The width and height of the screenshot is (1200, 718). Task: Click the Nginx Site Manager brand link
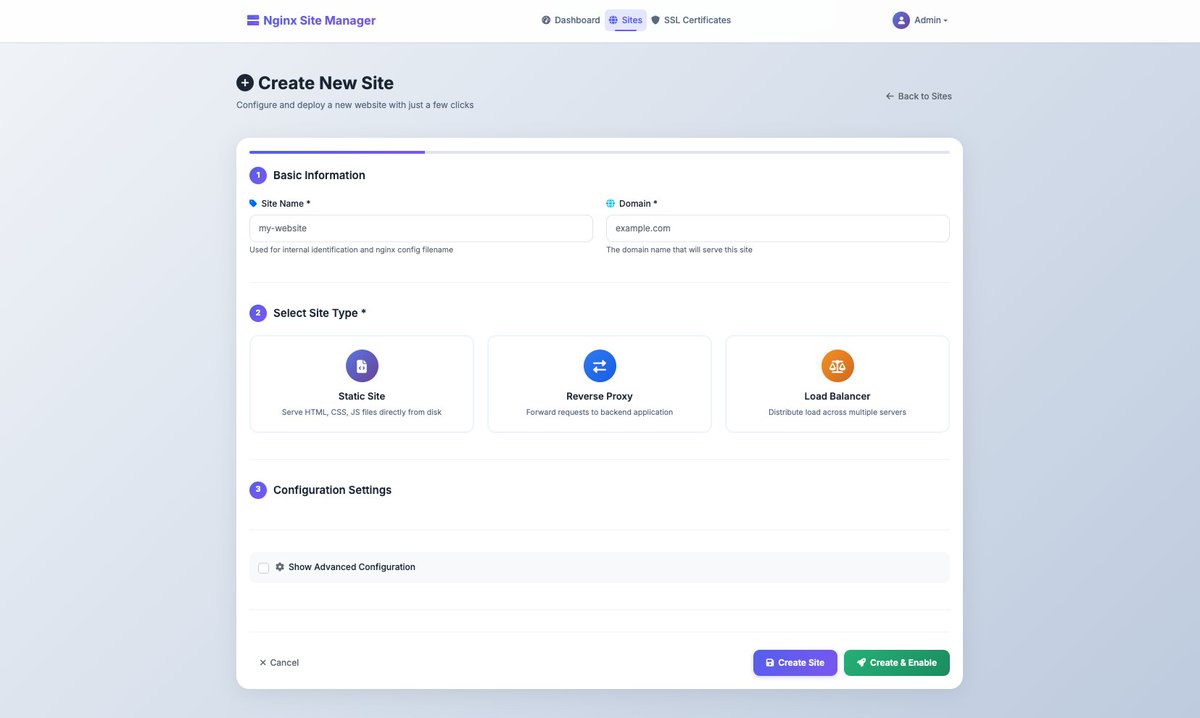311,20
